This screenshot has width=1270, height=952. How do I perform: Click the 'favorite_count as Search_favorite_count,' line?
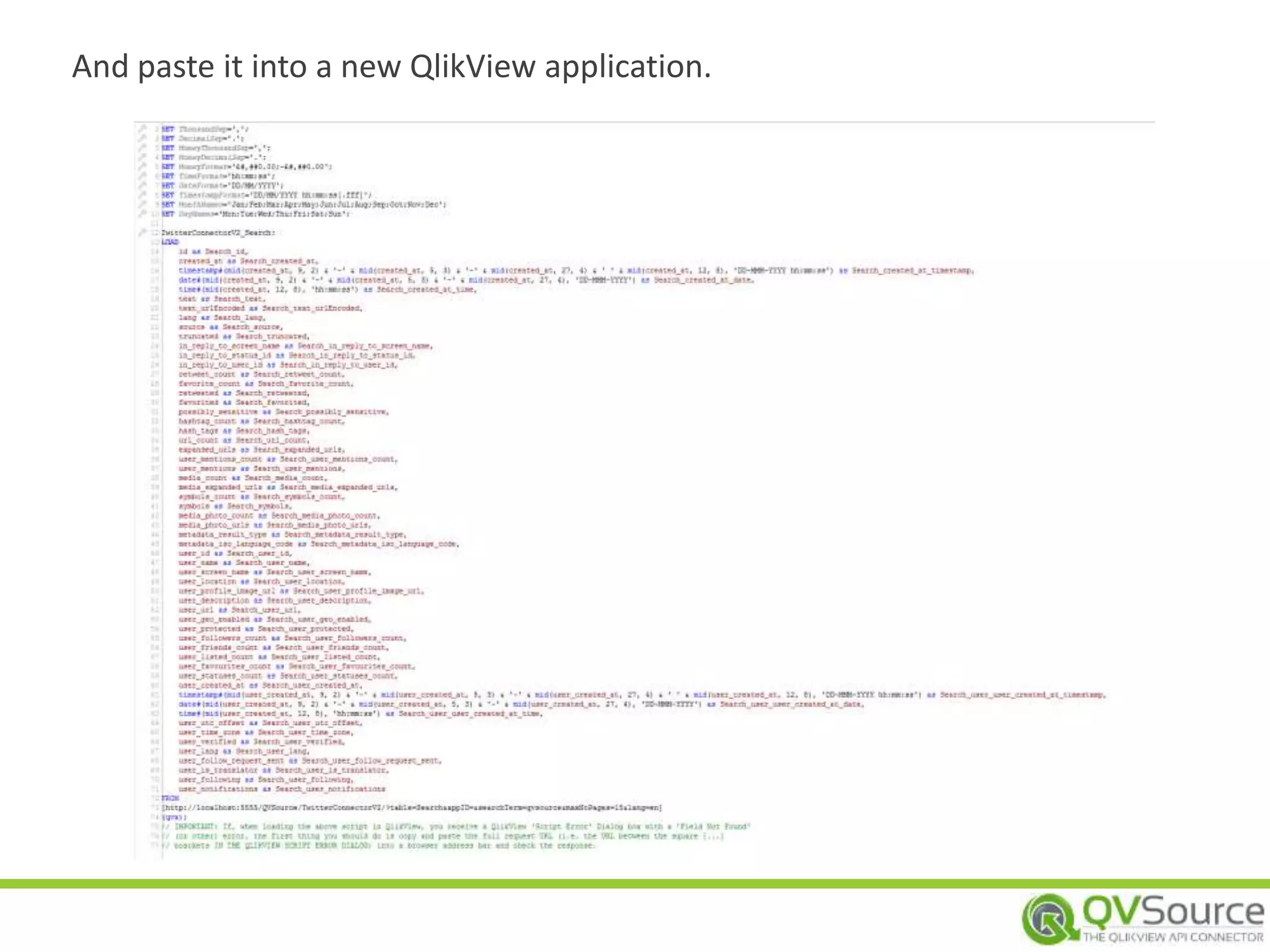coord(266,384)
